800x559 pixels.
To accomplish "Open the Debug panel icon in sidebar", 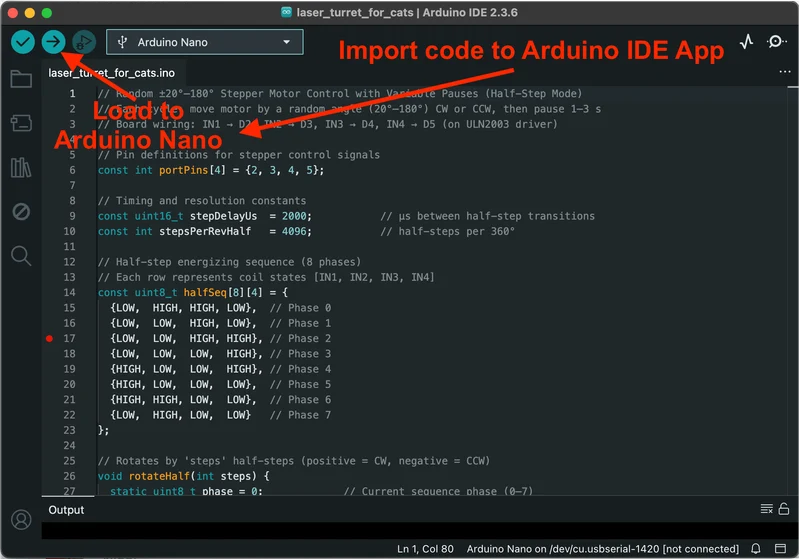I will [21, 211].
